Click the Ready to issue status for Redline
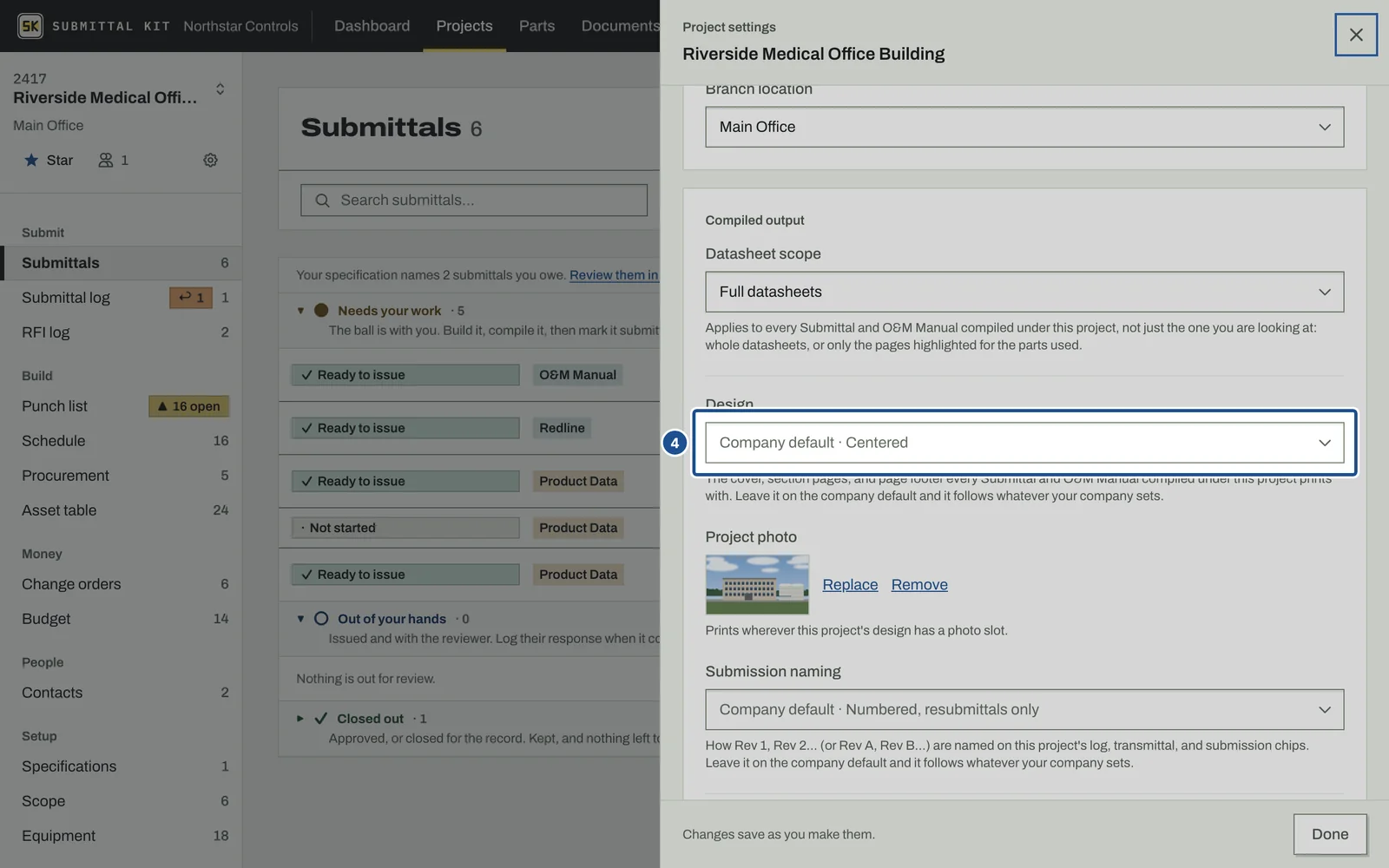 [405, 428]
